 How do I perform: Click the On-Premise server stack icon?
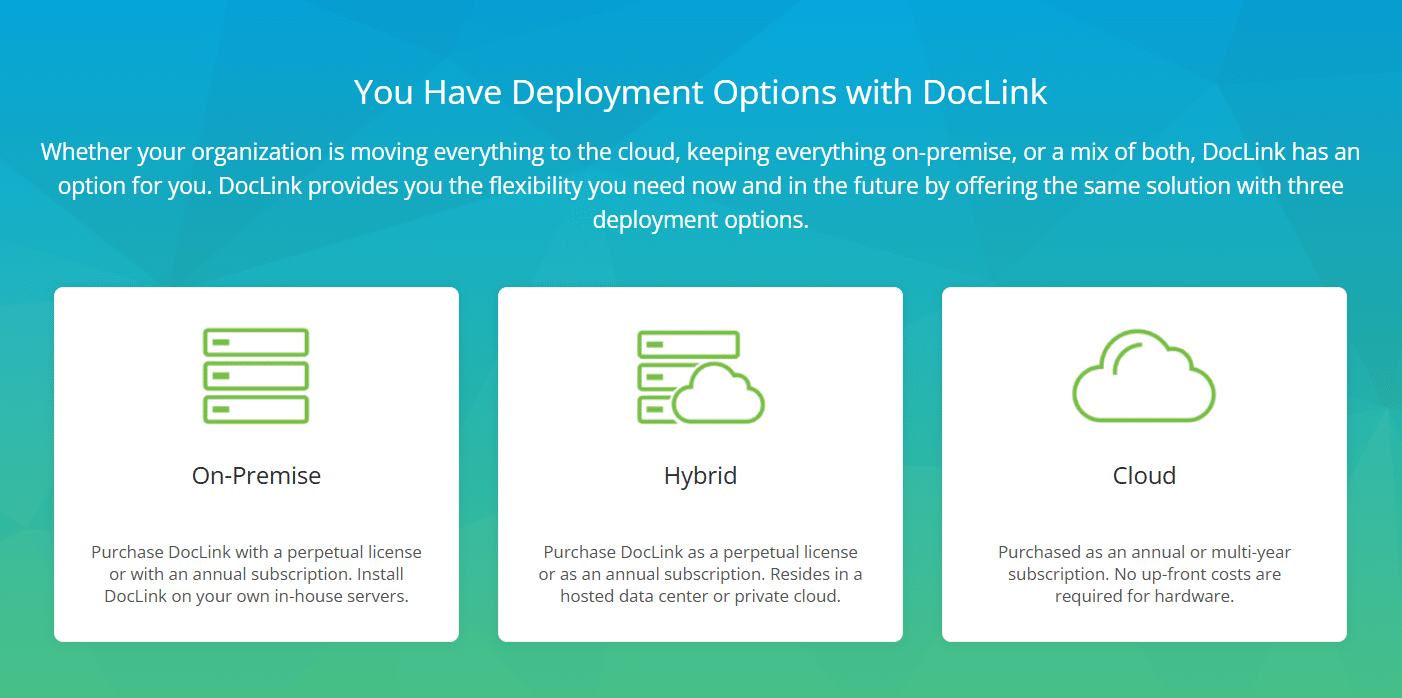coord(256,375)
